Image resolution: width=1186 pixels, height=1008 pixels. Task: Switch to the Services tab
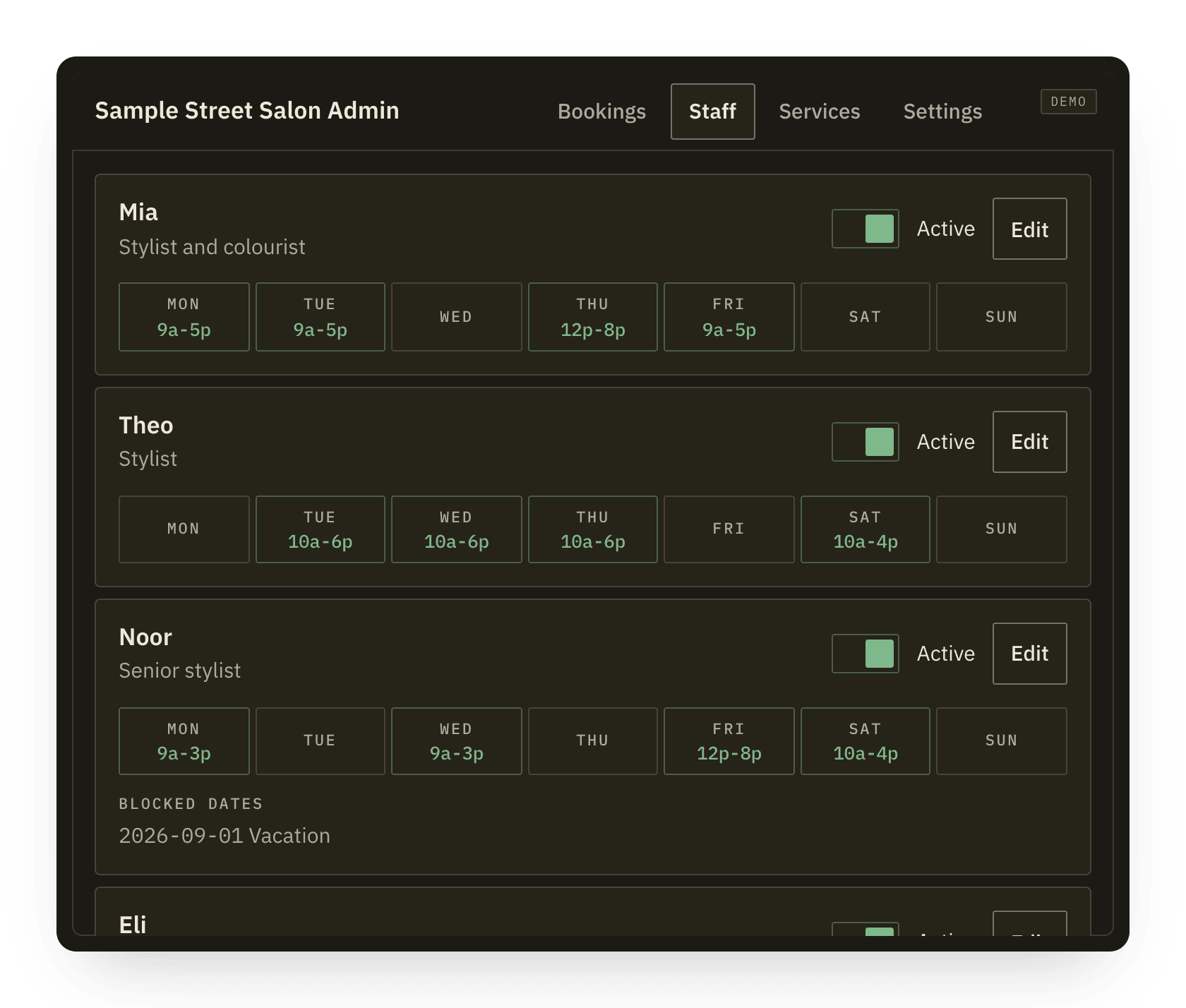tap(819, 112)
